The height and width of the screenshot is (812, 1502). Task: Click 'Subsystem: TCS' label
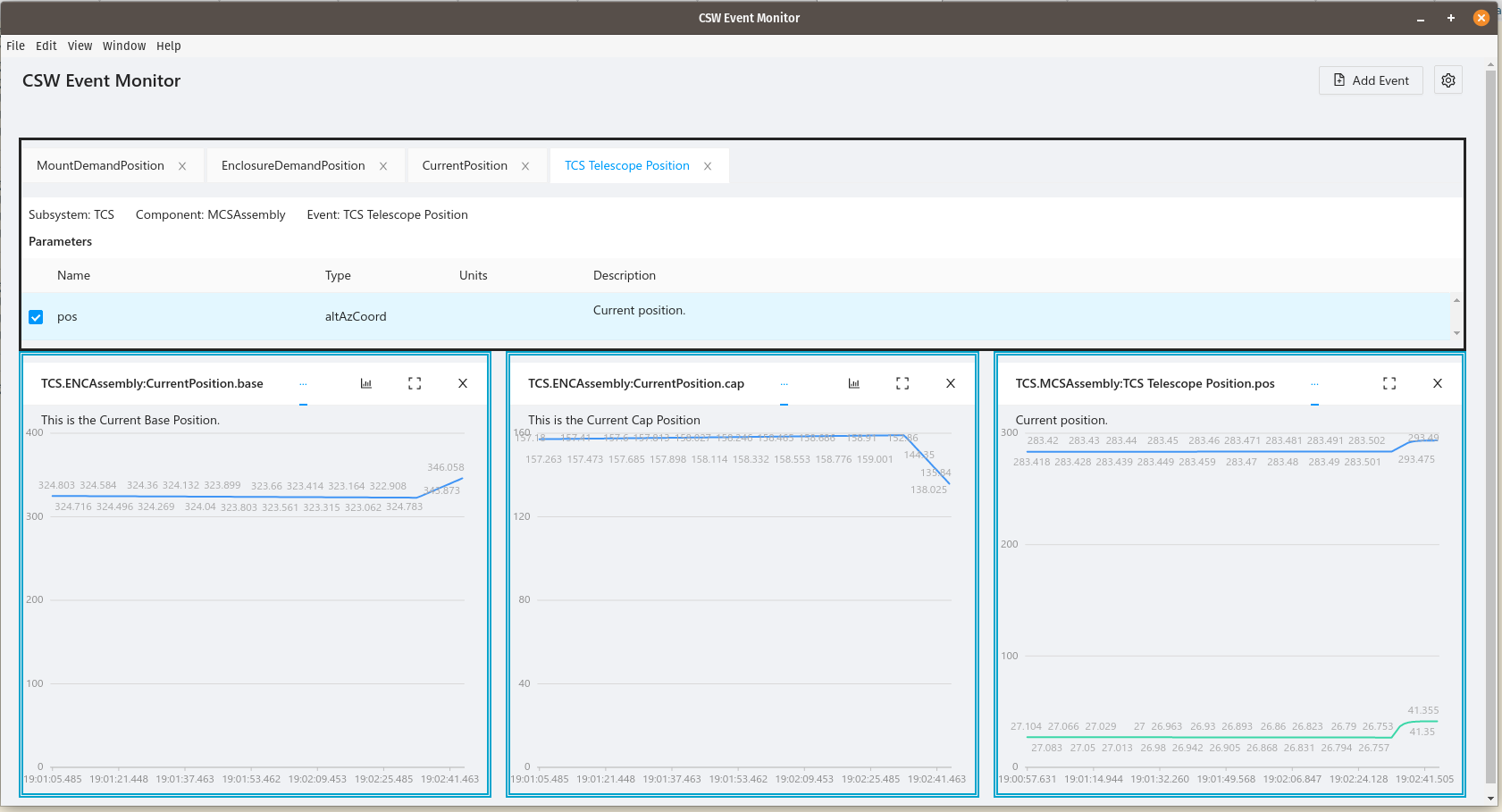click(71, 214)
